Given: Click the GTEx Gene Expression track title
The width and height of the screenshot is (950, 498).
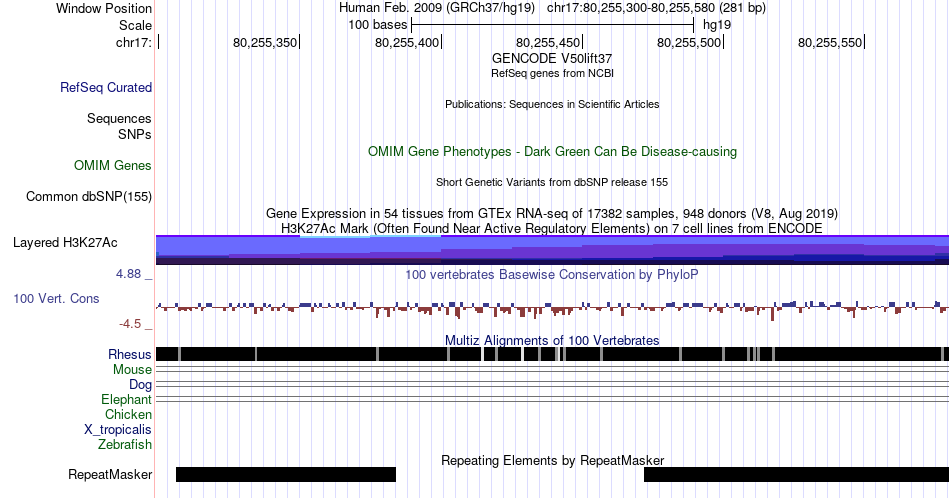Looking at the screenshot, I should point(552,213).
